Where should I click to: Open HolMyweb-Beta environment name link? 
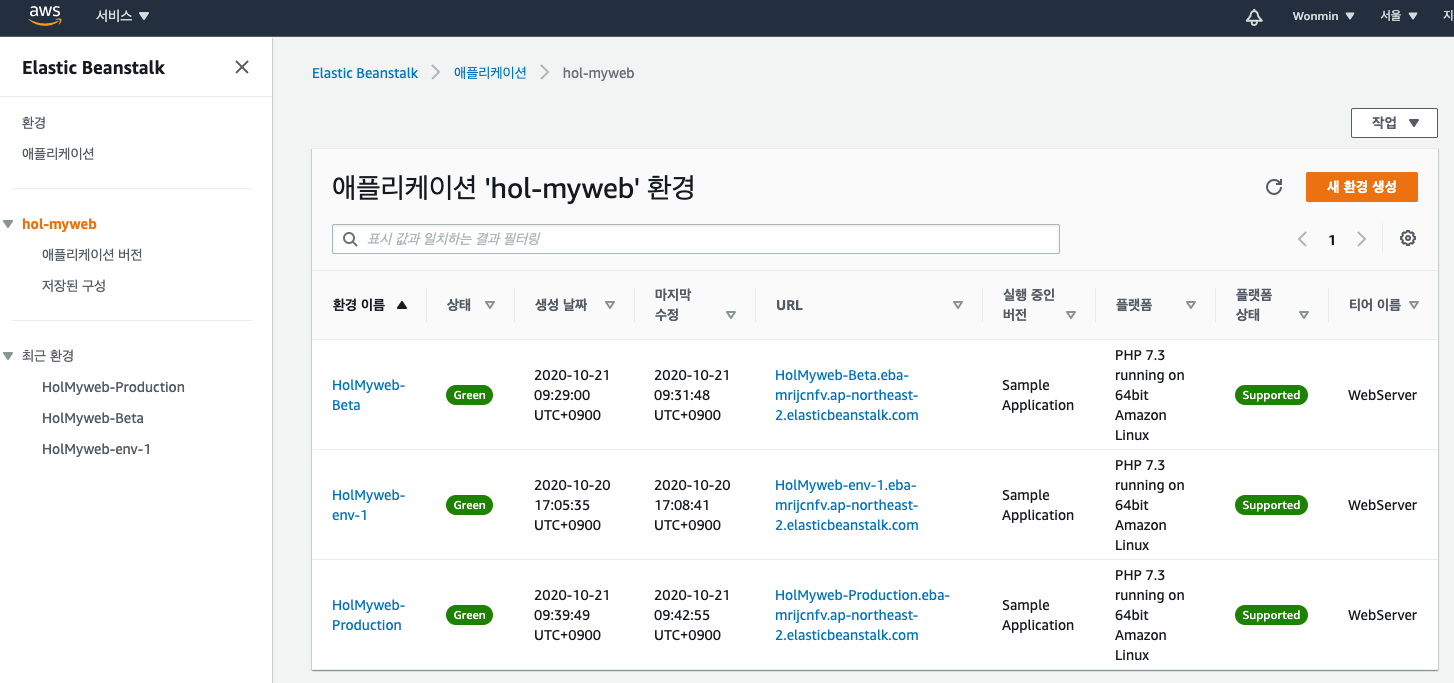tap(368, 395)
